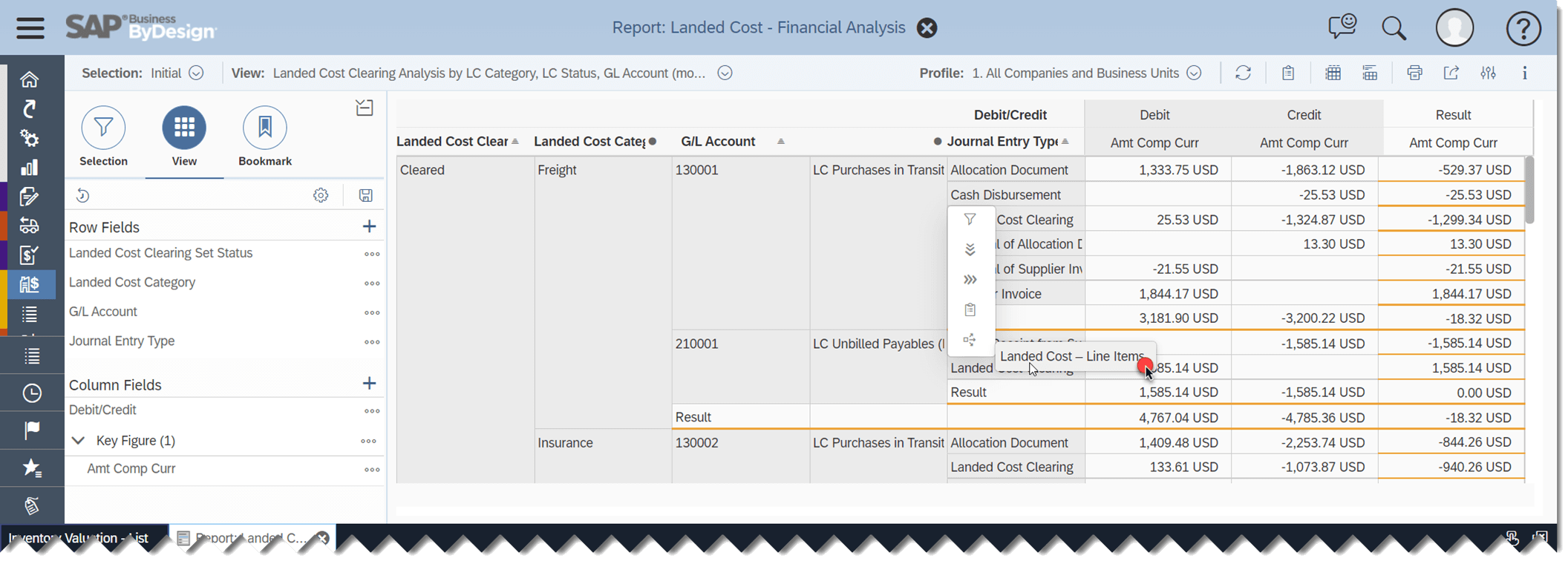
Task: Sort the Journal Entry Type column
Action: [x=1065, y=142]
